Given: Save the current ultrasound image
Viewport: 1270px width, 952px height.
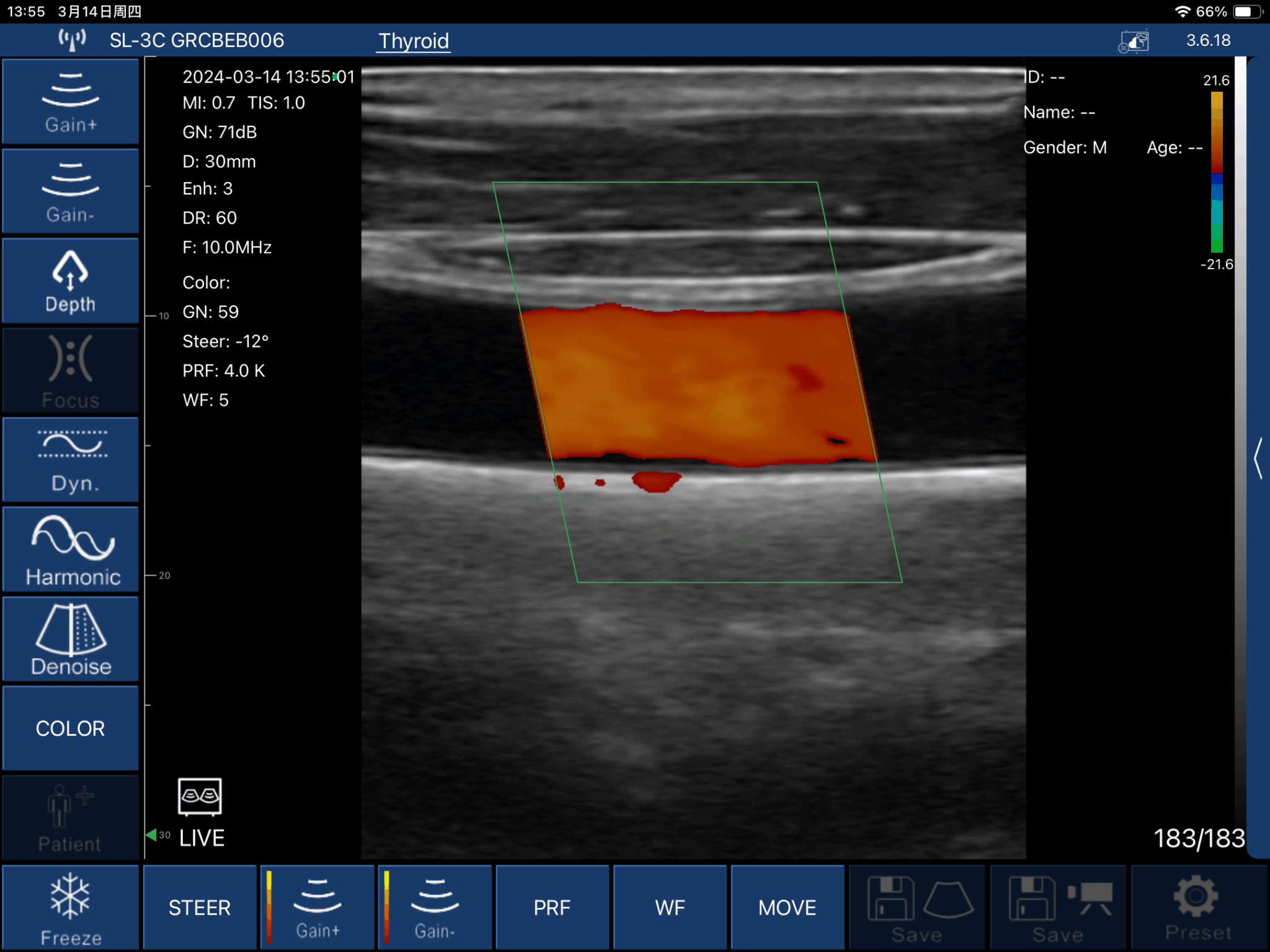Looking at the screenshot, I should 917,907.
